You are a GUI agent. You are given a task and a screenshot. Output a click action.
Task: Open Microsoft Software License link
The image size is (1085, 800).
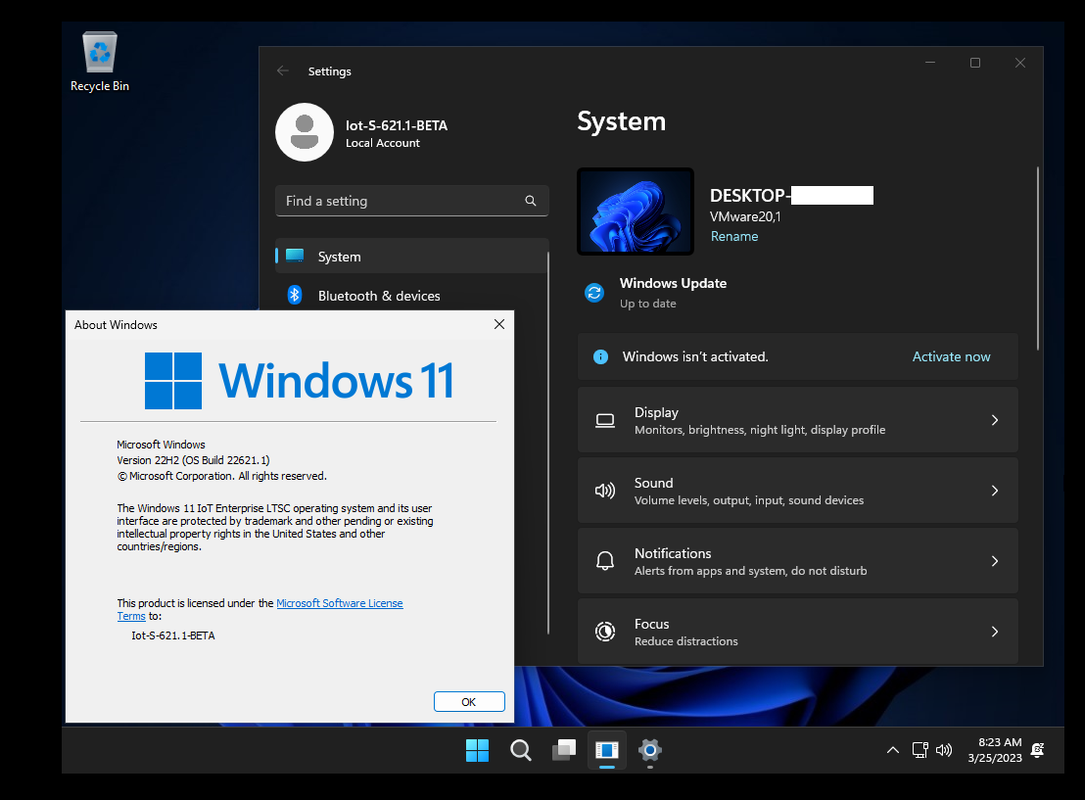pos(339,603)
